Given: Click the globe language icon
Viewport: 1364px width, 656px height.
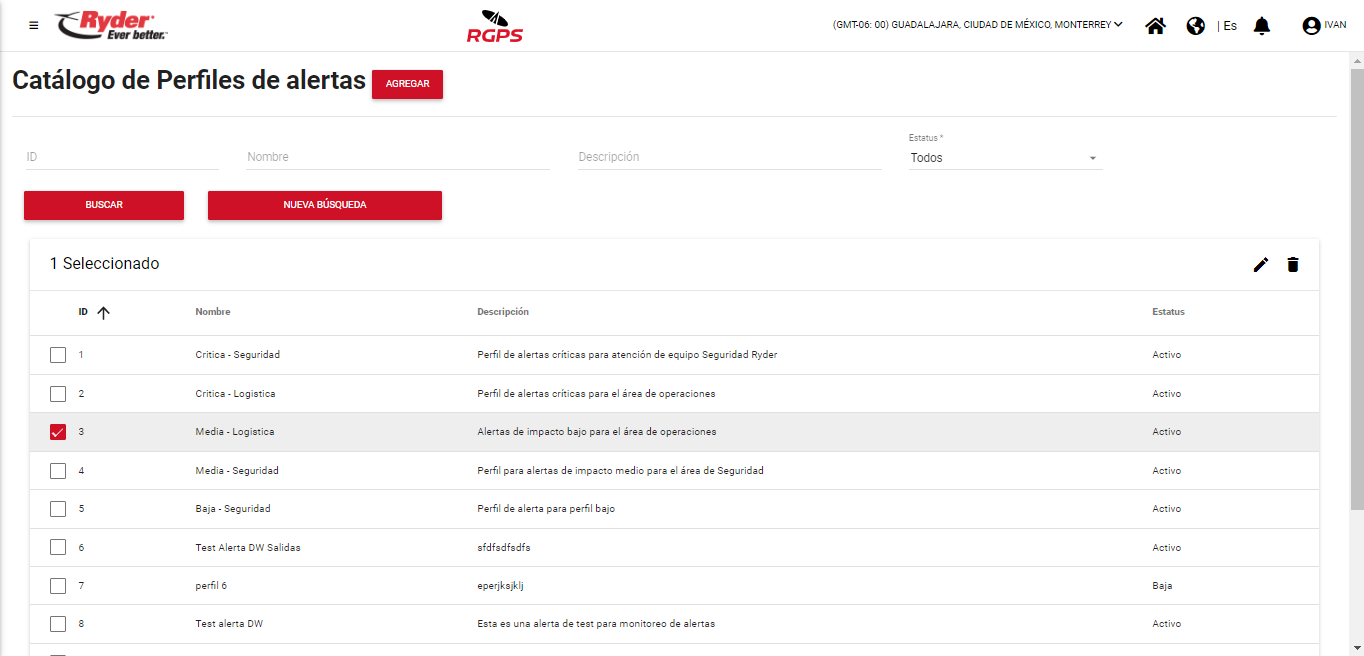Looking at the screenshot, I should [1195, 26].
